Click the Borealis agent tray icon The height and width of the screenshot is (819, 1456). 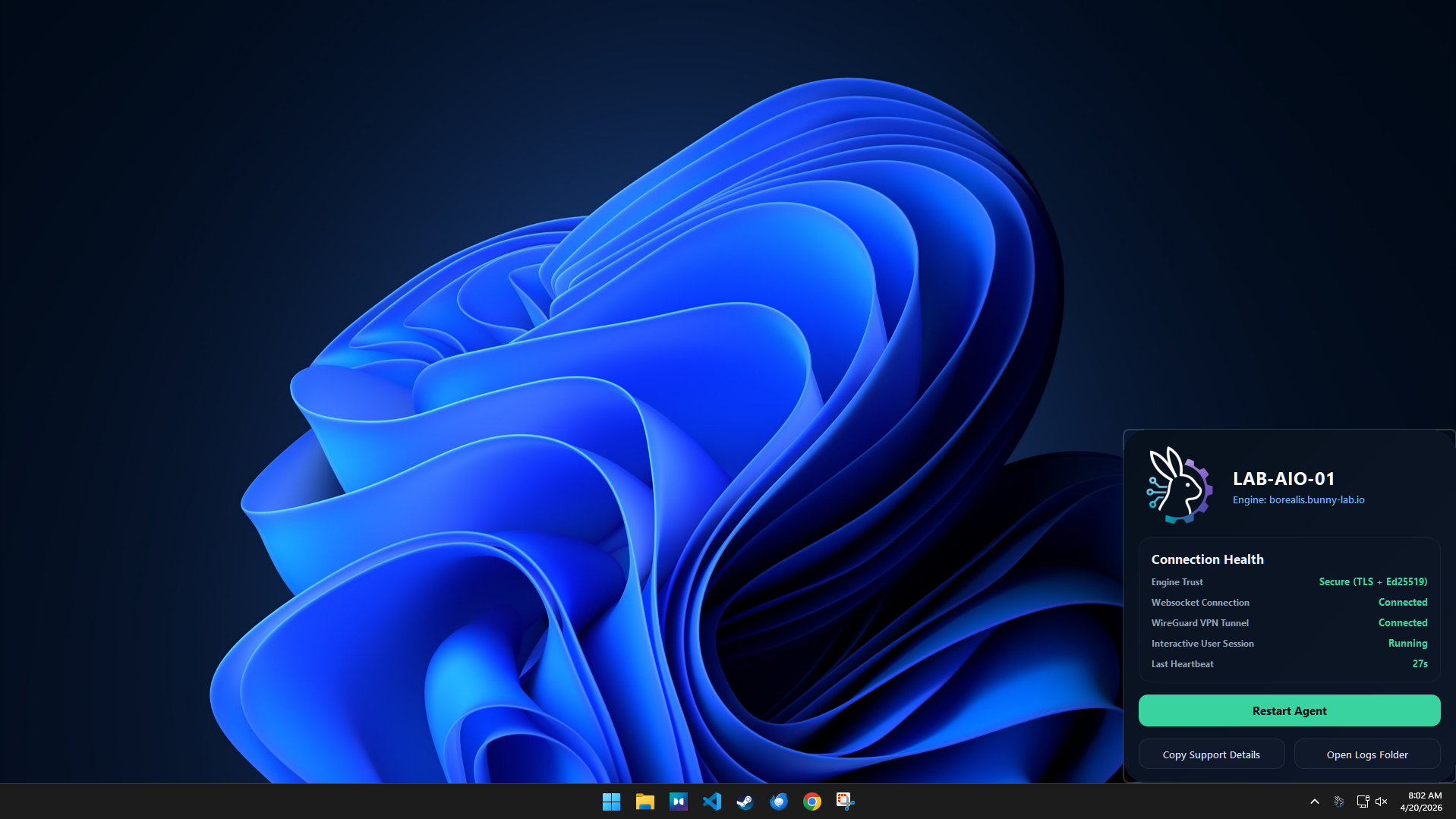(1339, 802)
